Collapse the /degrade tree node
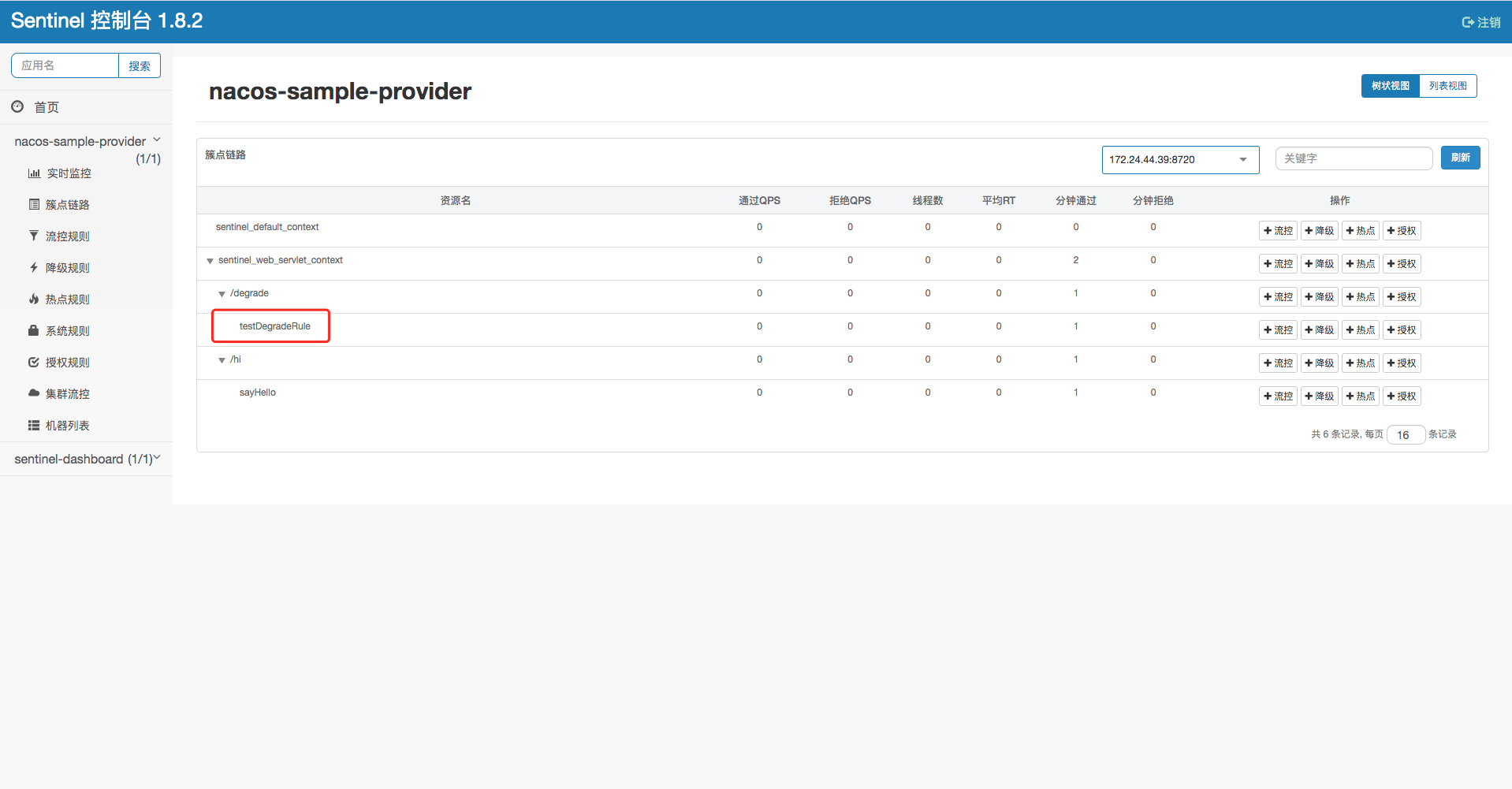This screenshot has height=789, width=1512. [222, 294]
